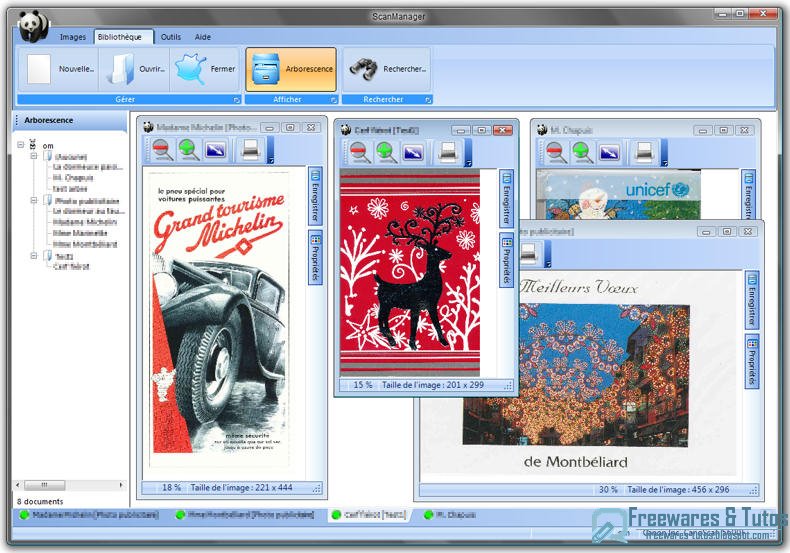The width and height of the screenshot is (790, 553).
Task: Open toolbar overflow dropdown in Michelin window
Action: tap(270, 151)
